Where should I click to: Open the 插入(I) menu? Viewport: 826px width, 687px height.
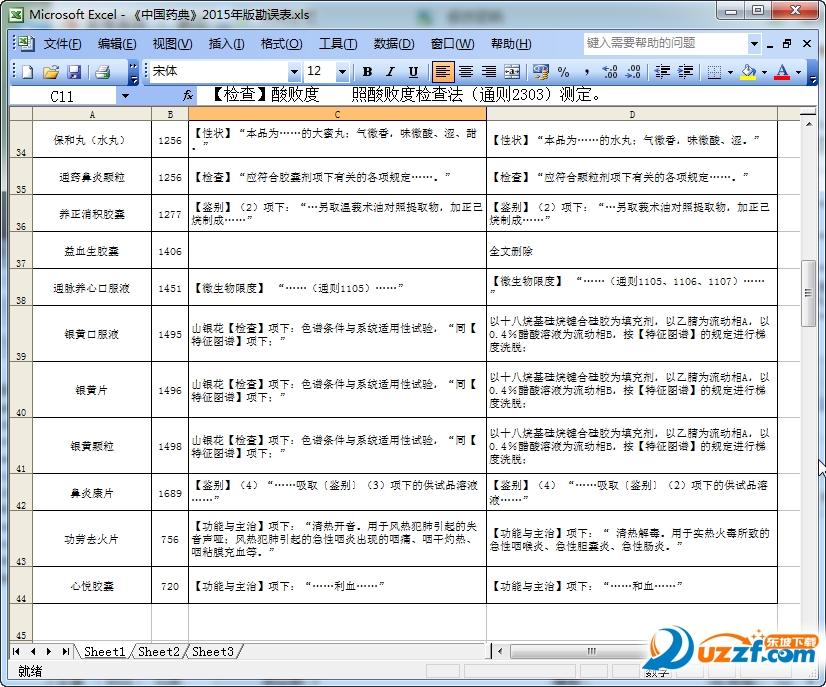tap(226, 44)
